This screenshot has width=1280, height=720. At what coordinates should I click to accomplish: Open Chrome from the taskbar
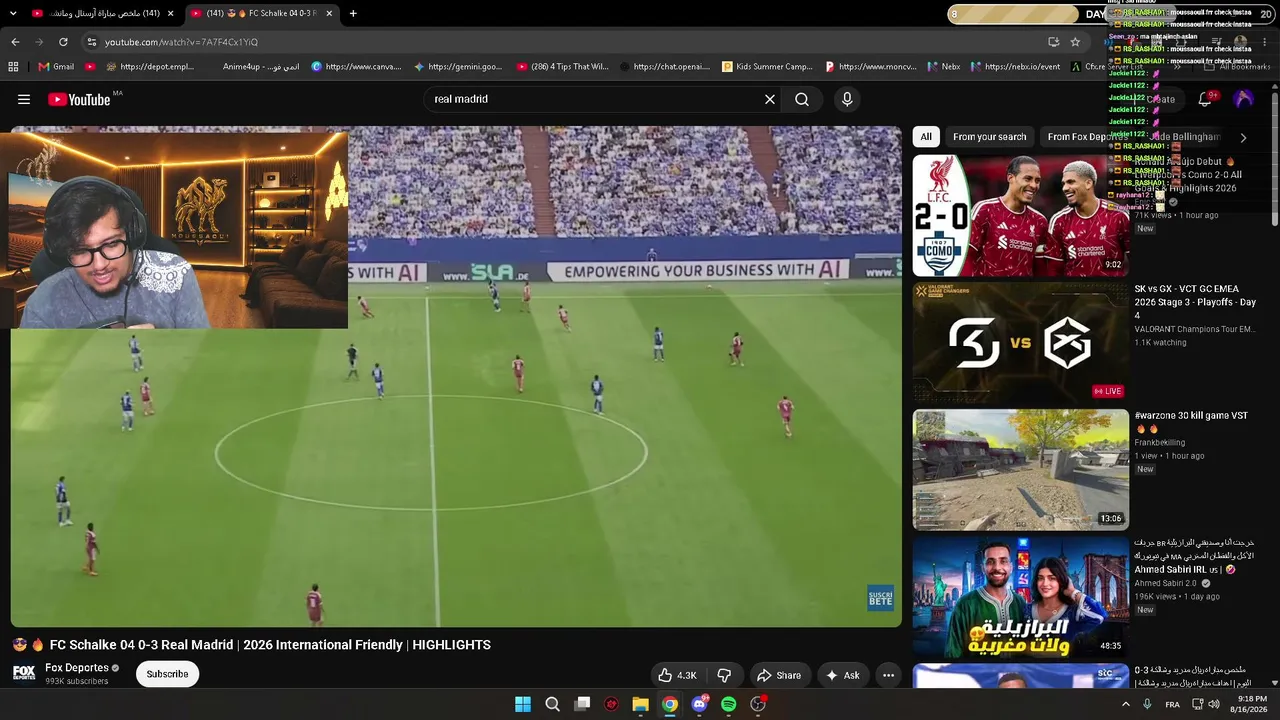tap(670, 704)
